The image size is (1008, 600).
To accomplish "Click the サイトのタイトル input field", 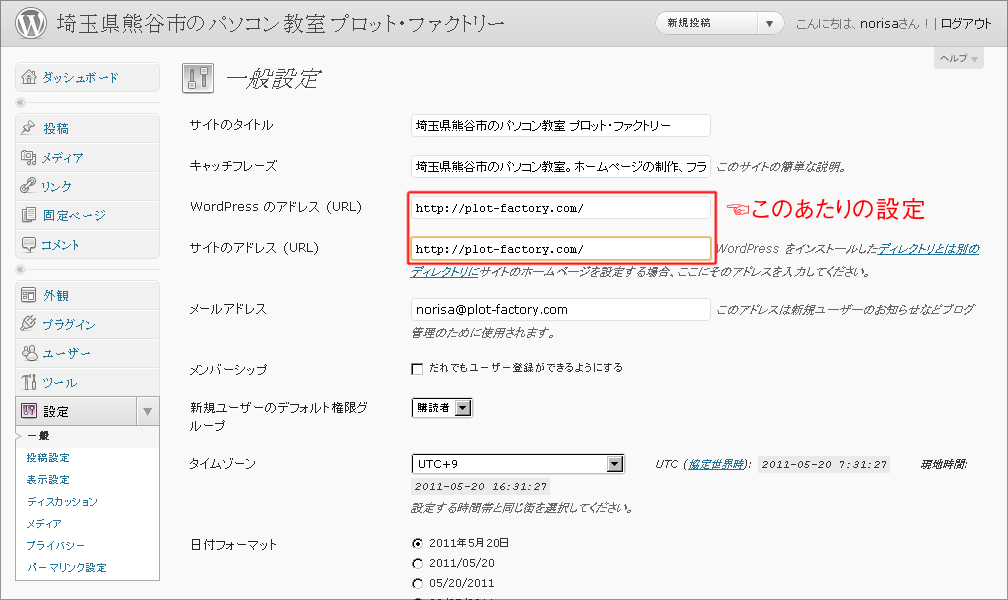I will 561,125.
